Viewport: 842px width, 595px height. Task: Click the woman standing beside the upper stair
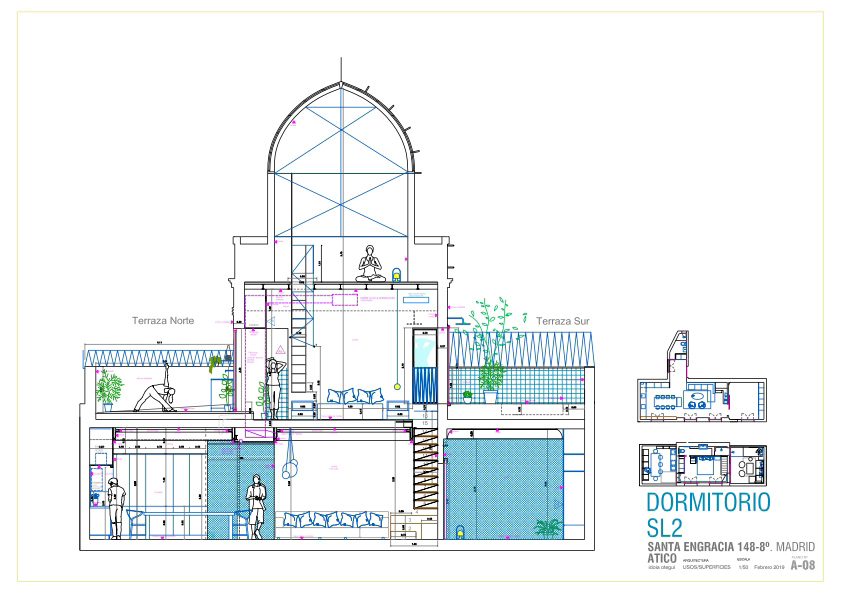(274, 388)
